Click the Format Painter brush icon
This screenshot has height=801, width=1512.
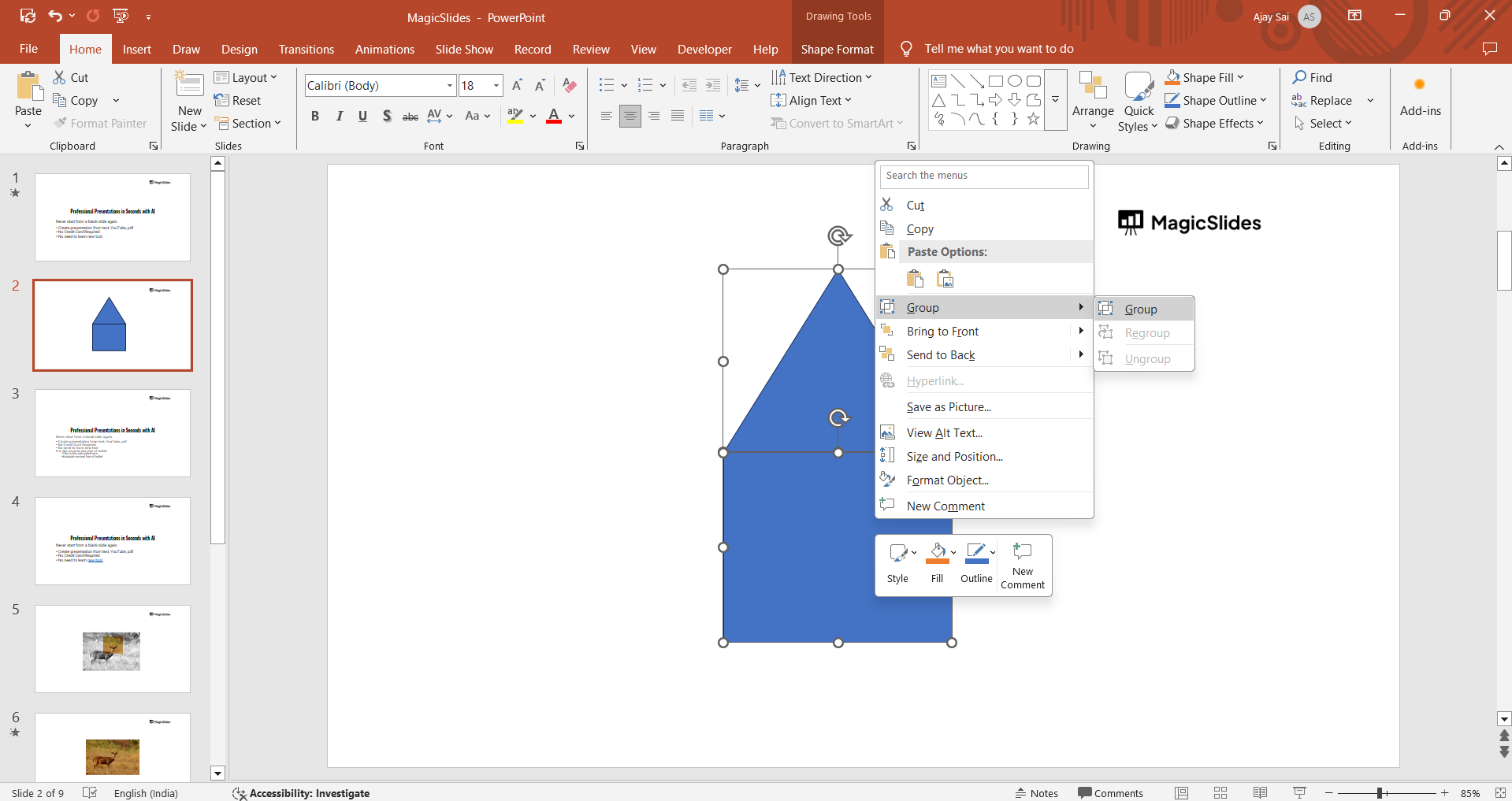(61, 124)
